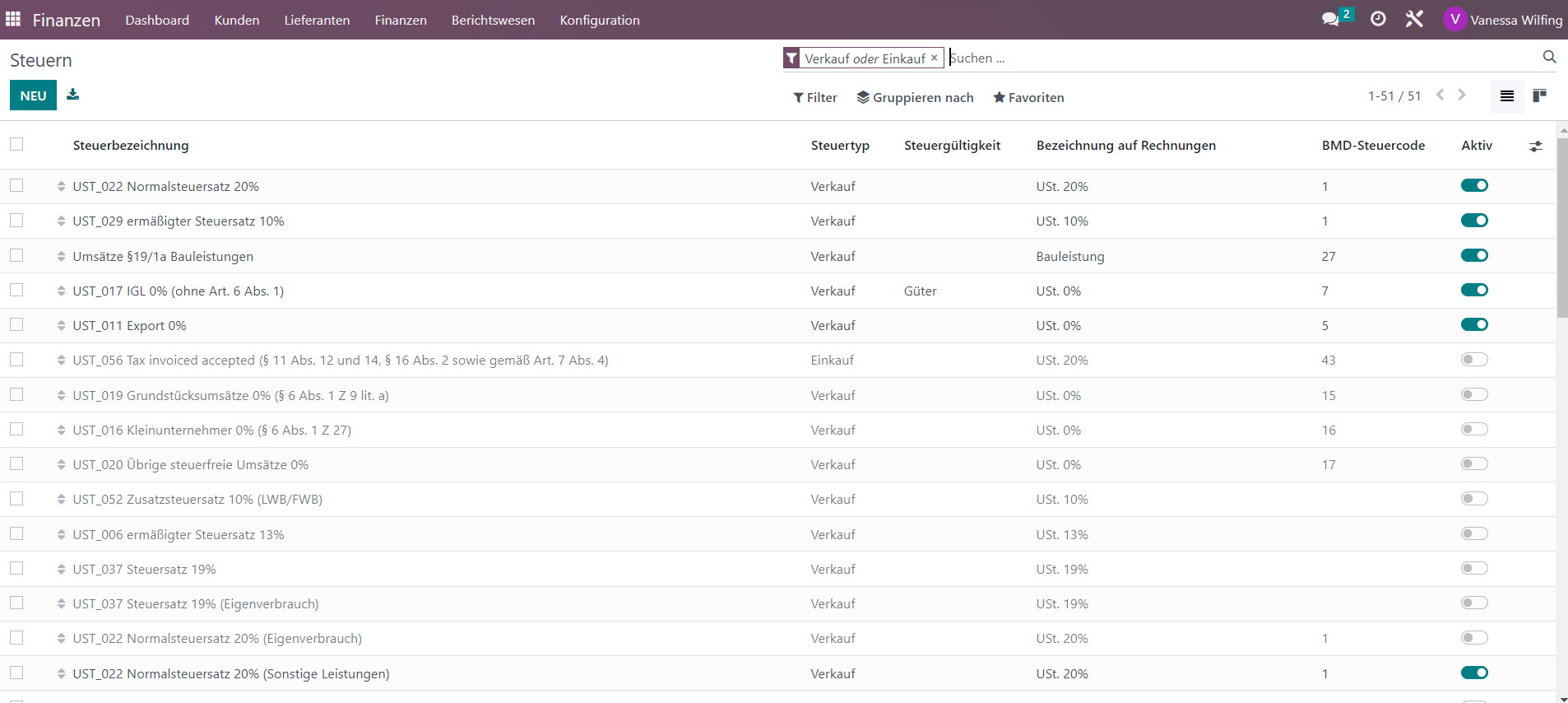This screenshot has height=703, width=1568.
Task: Grab the drag handle of UST_022 Normalsteuersatz 20% row
Action: coord(62,187)
